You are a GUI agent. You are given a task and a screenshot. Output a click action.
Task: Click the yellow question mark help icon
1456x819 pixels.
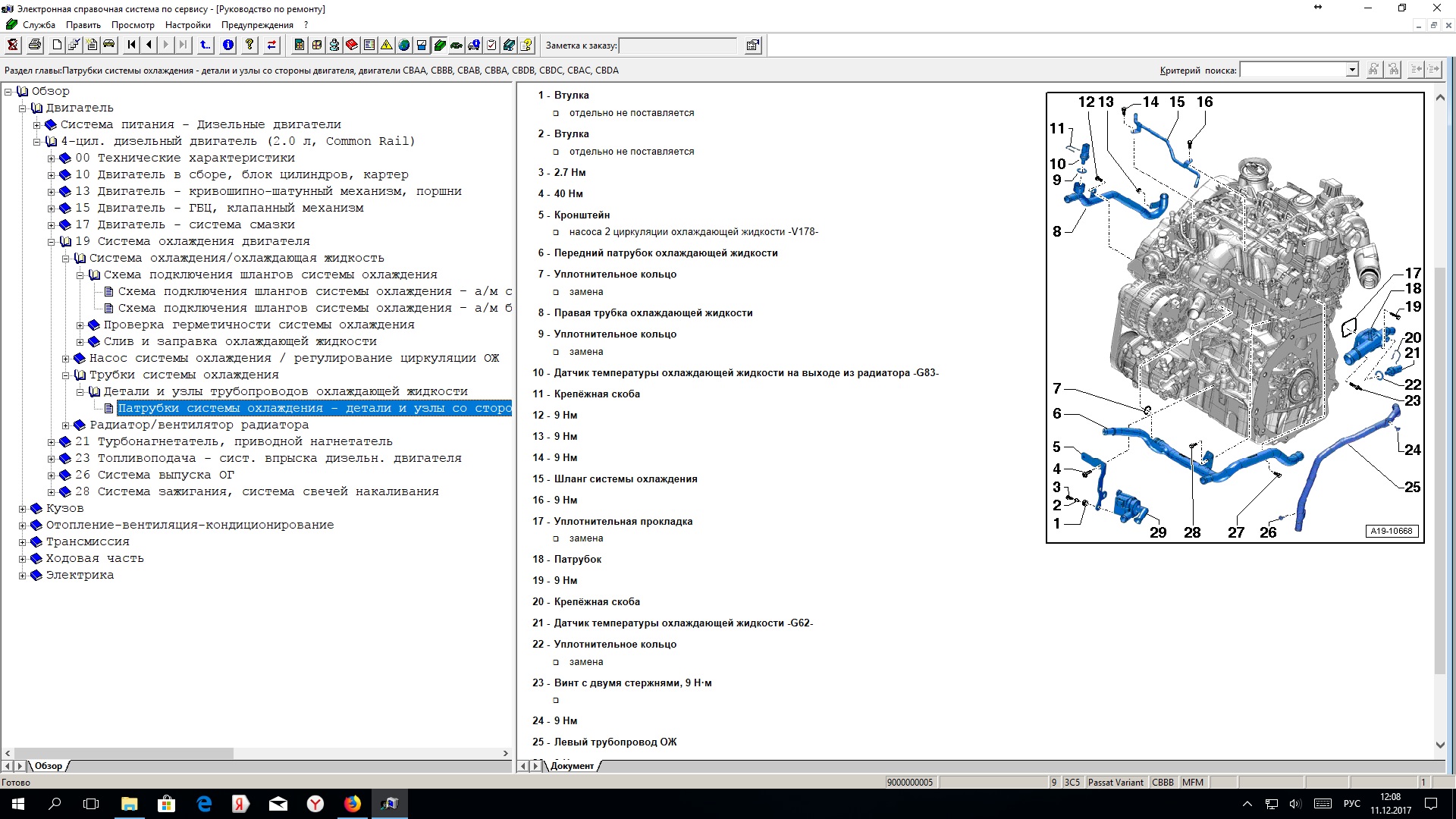point(249,45)
